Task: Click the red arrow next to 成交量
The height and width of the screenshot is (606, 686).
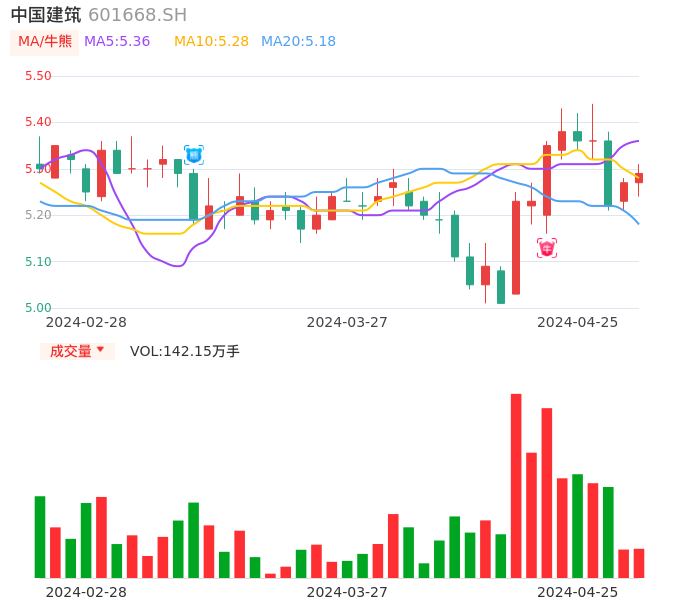Action: [100, 349]
